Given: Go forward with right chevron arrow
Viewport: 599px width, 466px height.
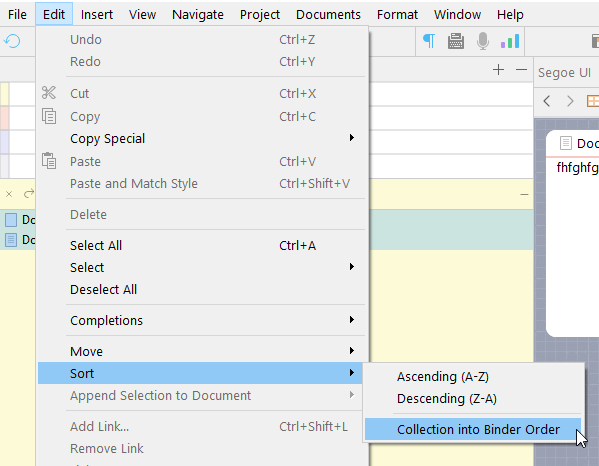Looking at the screenshot, I should pyautogui.click(x=570, y=101).
